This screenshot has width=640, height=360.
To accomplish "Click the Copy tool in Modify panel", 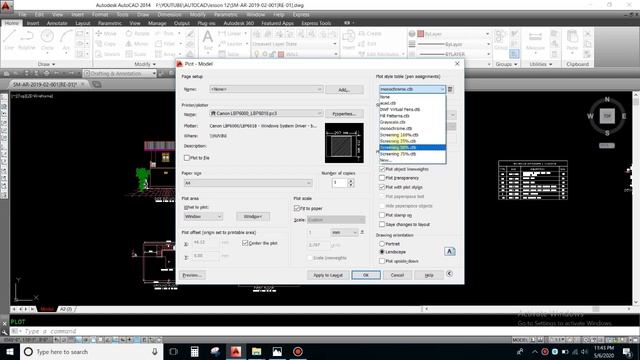I will (106, 44).
